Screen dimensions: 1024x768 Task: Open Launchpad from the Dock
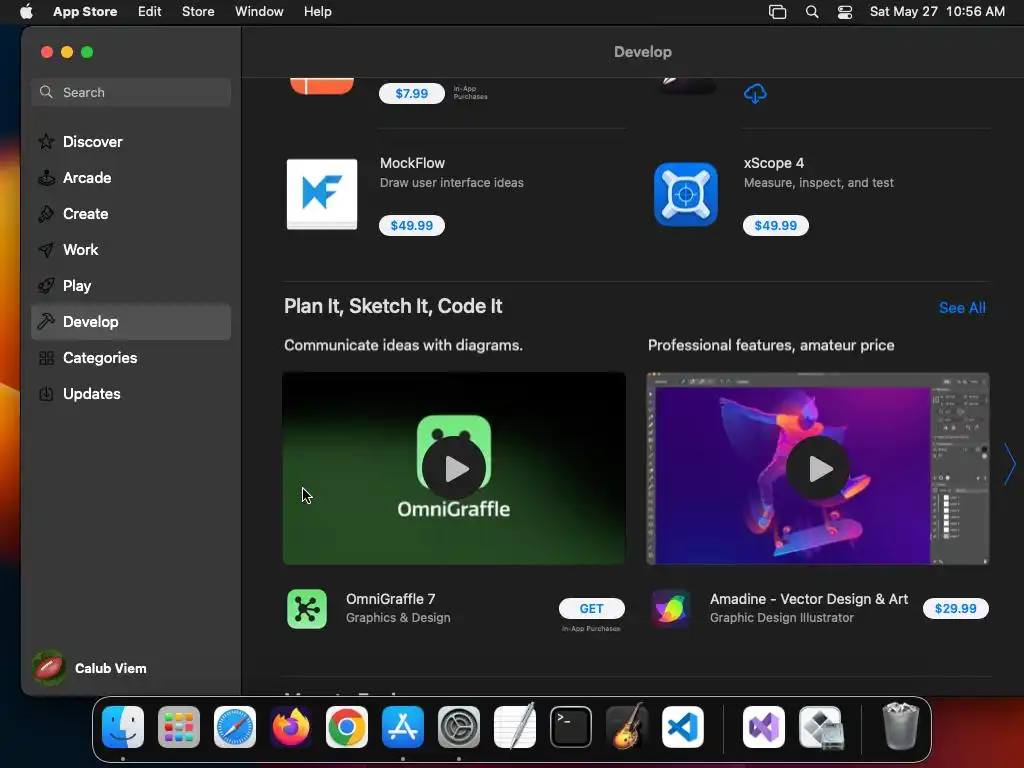click(x=179, y=727)
